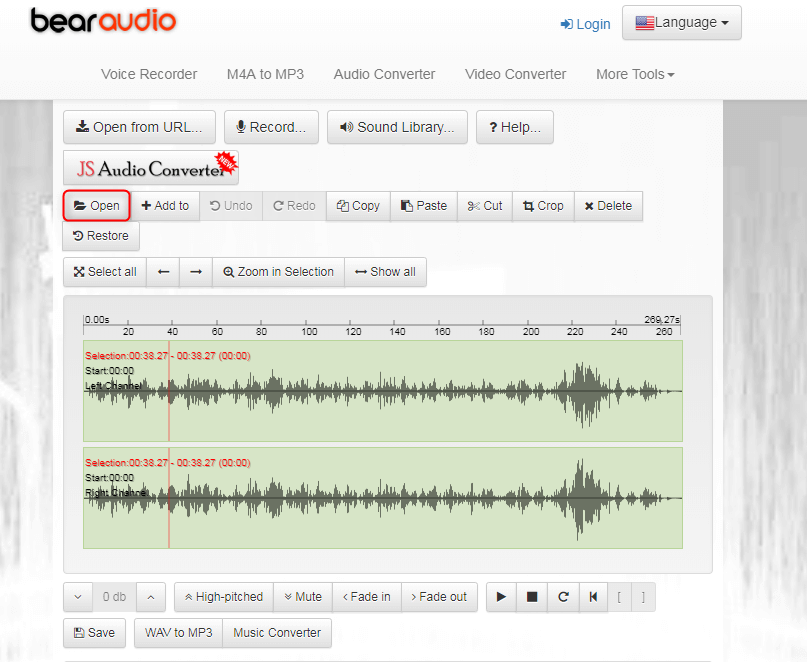
Task: Play the audio
Action: [x=501, y=597]
